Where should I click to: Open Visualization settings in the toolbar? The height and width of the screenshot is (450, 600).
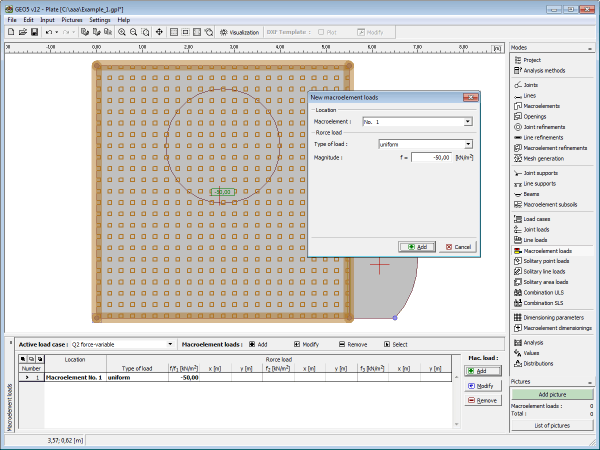238,32
